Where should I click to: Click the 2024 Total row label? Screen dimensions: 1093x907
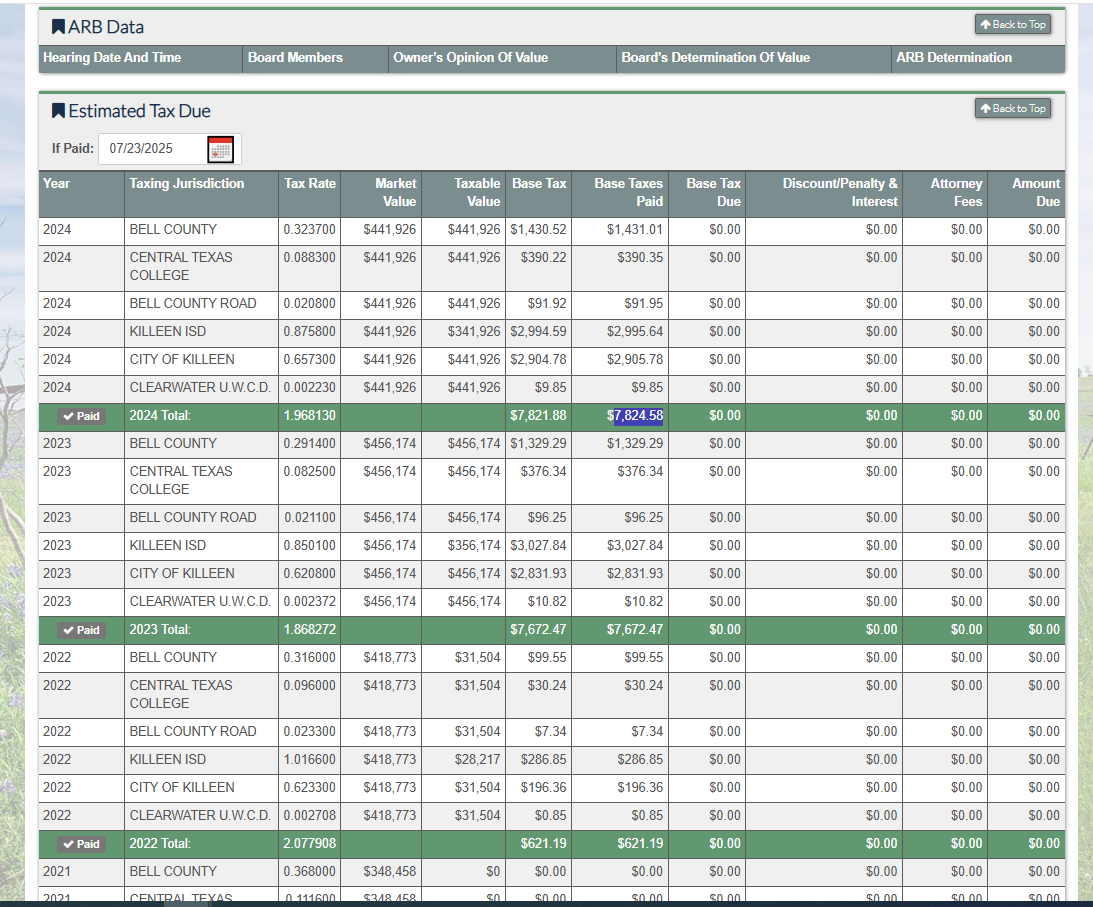point(160,416)
